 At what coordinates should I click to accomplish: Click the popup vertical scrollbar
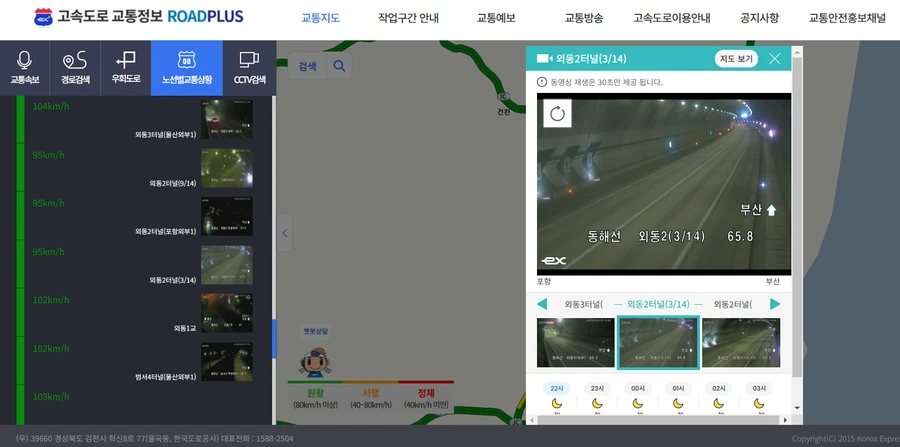coord(797,217)
